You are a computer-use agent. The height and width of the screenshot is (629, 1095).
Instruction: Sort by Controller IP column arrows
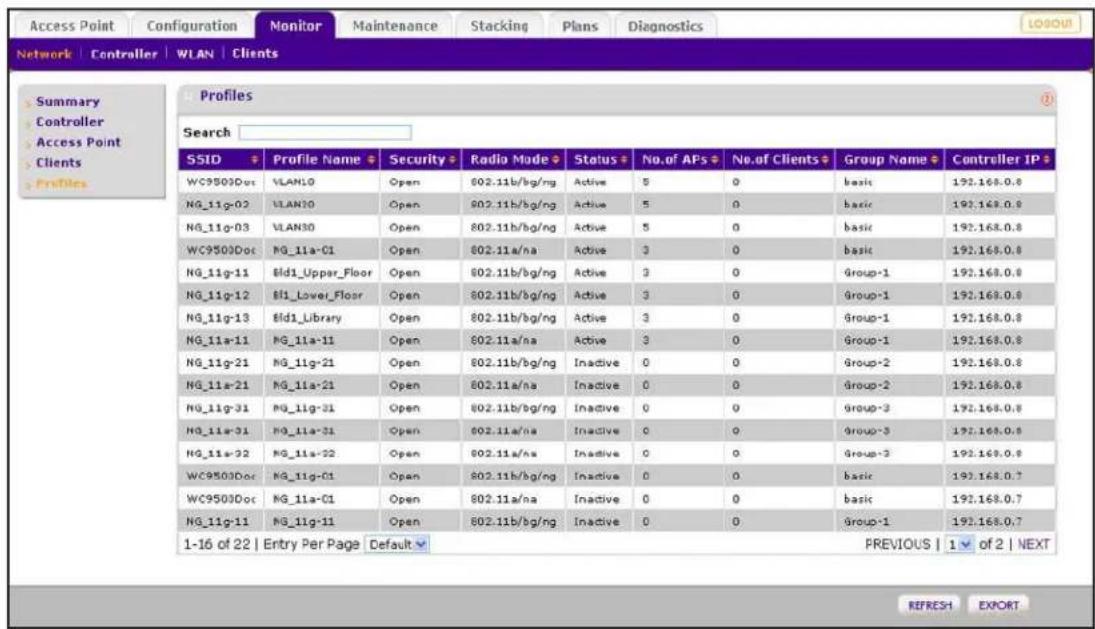pos(1047,160)
